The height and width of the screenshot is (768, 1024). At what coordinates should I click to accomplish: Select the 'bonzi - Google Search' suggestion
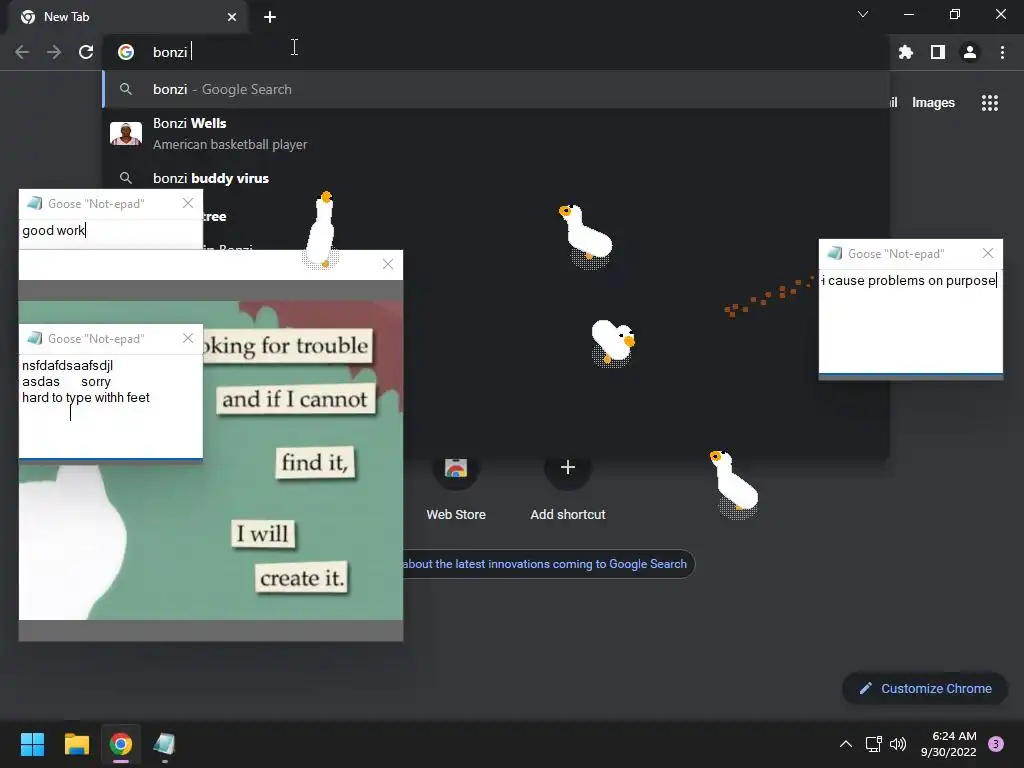[496, 89]
